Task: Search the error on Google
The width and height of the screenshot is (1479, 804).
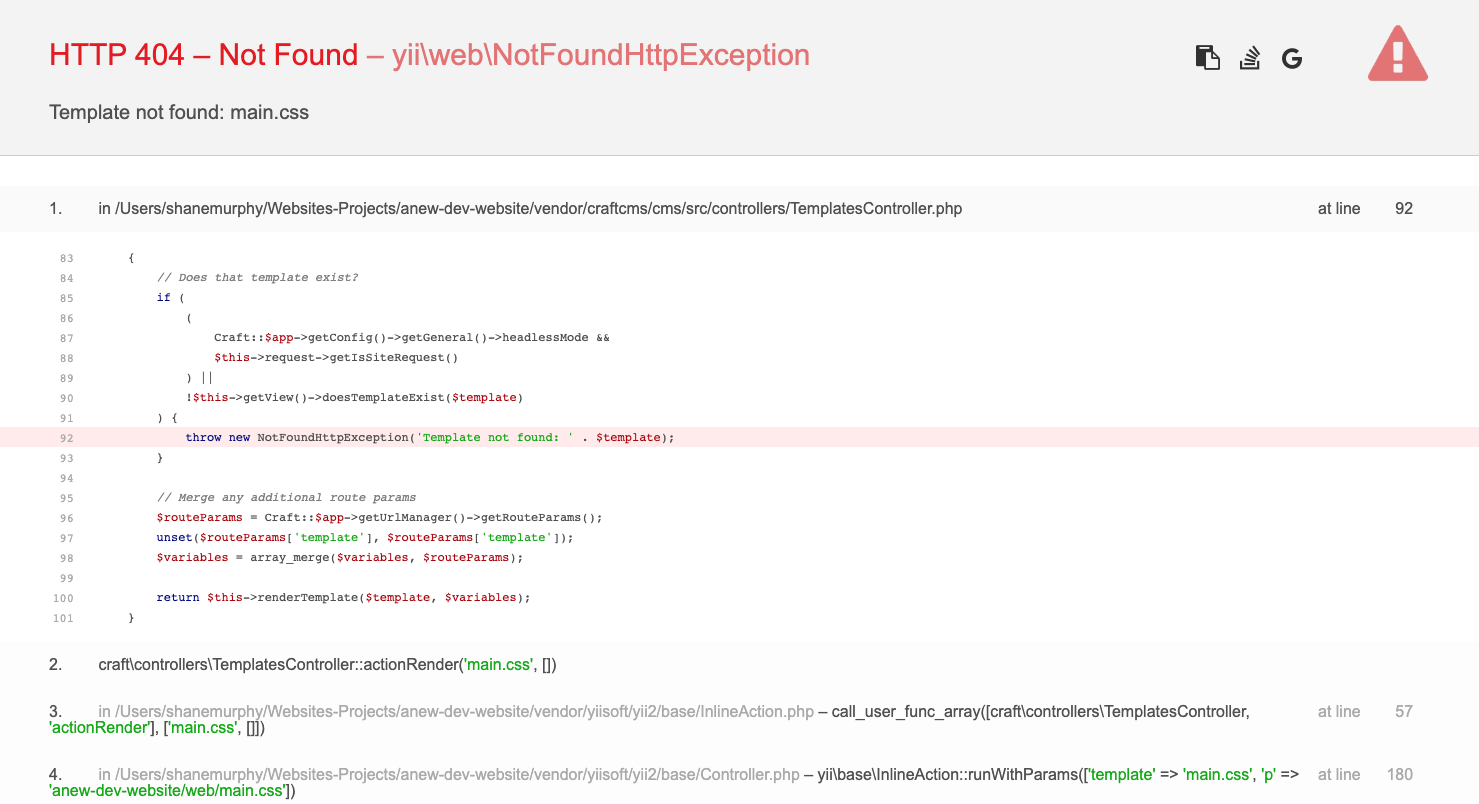Action: pos(1292,58)
